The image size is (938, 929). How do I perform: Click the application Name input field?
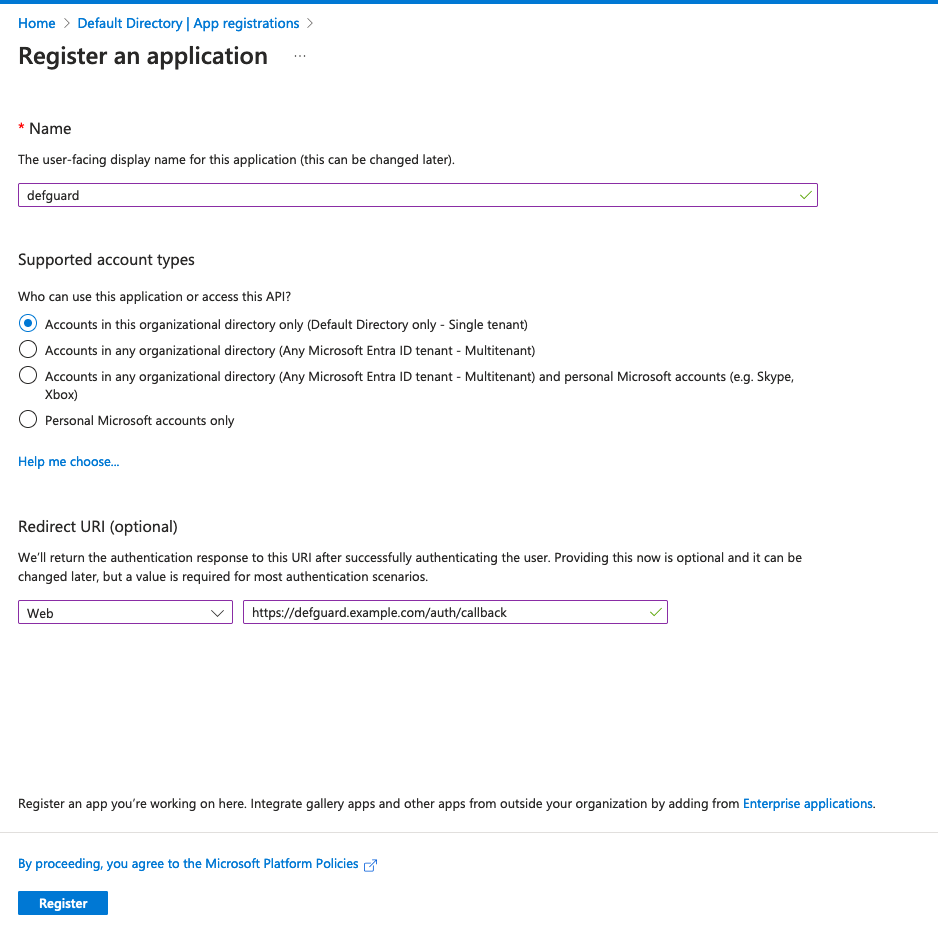coord(400,195)
